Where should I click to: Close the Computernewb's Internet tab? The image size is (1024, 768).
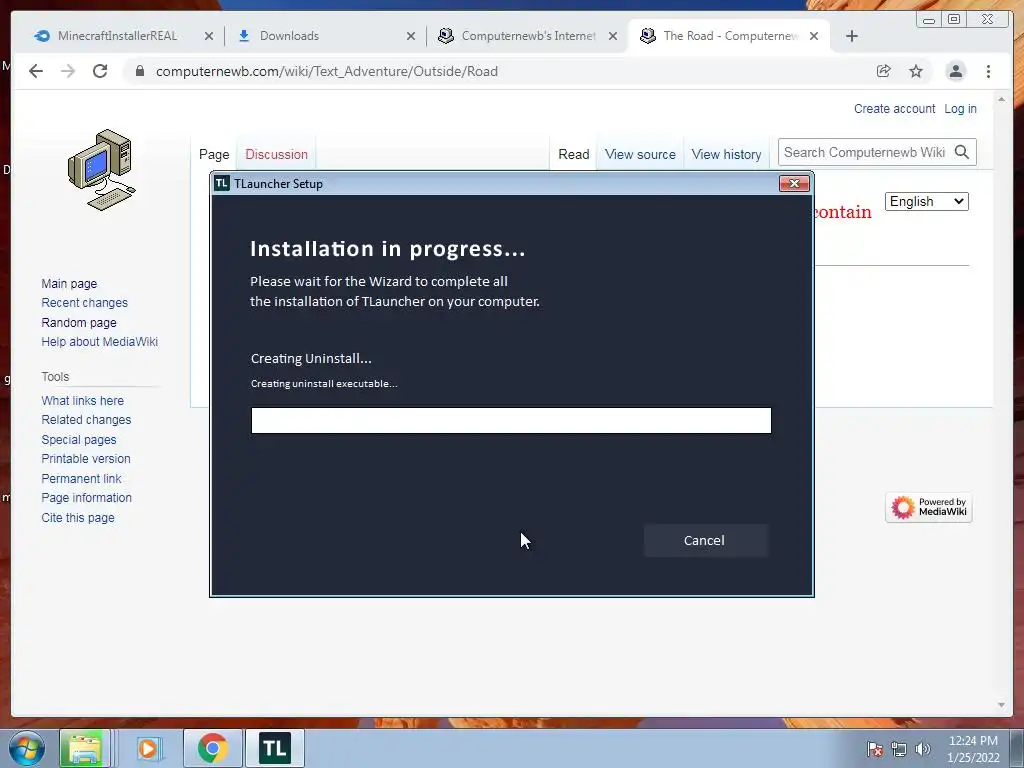coord(613,36)
